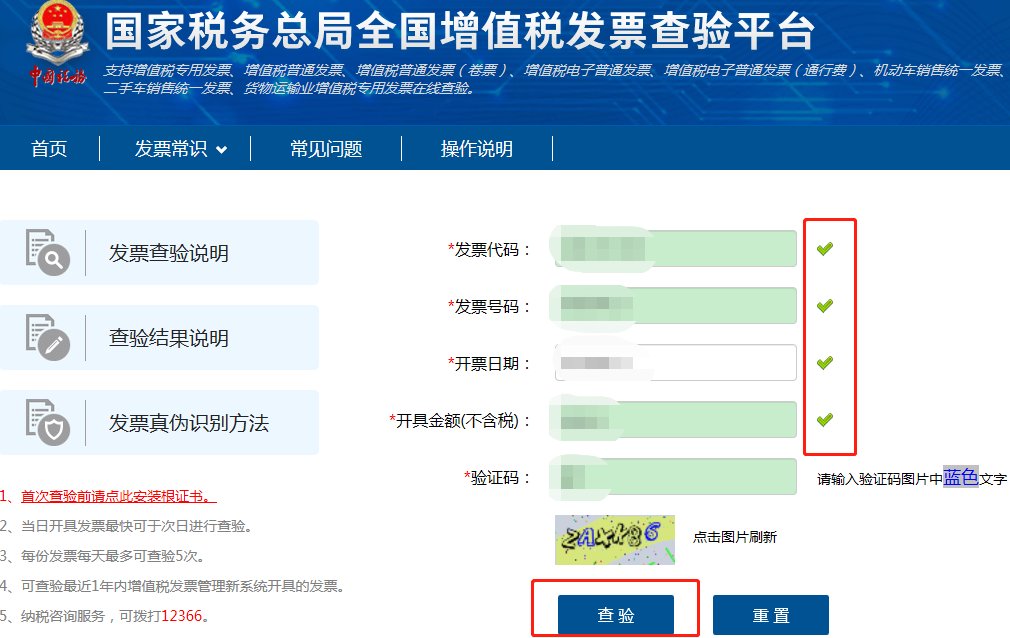Viewport: 1010px width, 638px height.
Task: Select the 常见问题 menu item
Action: pyautogui.click(x=327, y=148)
